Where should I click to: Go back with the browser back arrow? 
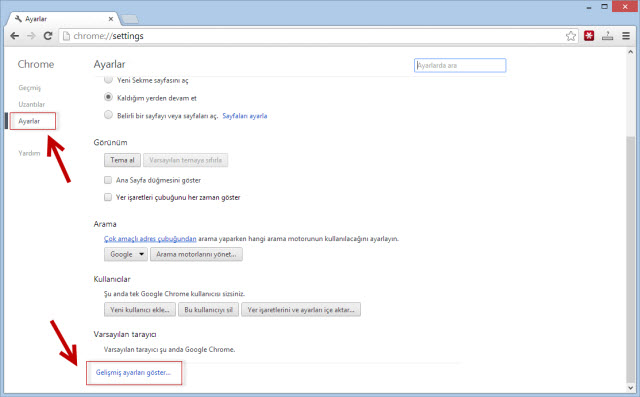(x=15, y=36)
